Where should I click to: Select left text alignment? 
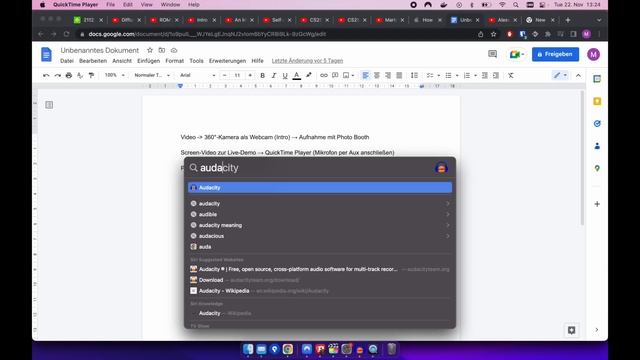pos(365,76)
